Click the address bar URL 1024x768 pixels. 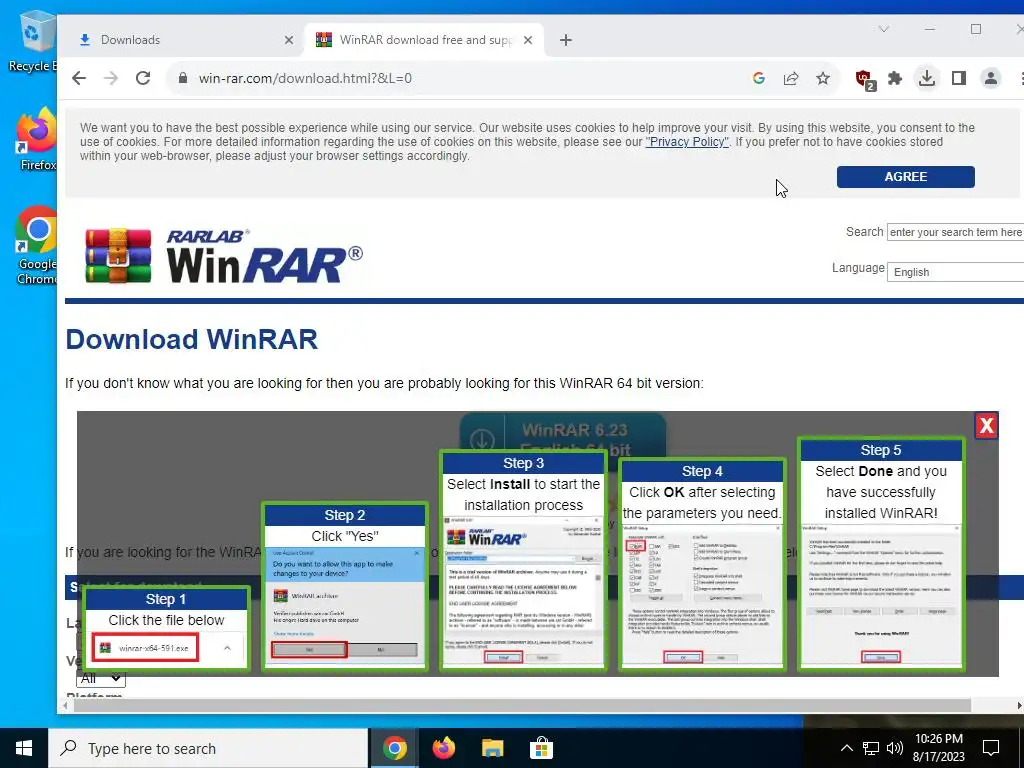pyautogui.click(x=305, y=78)
